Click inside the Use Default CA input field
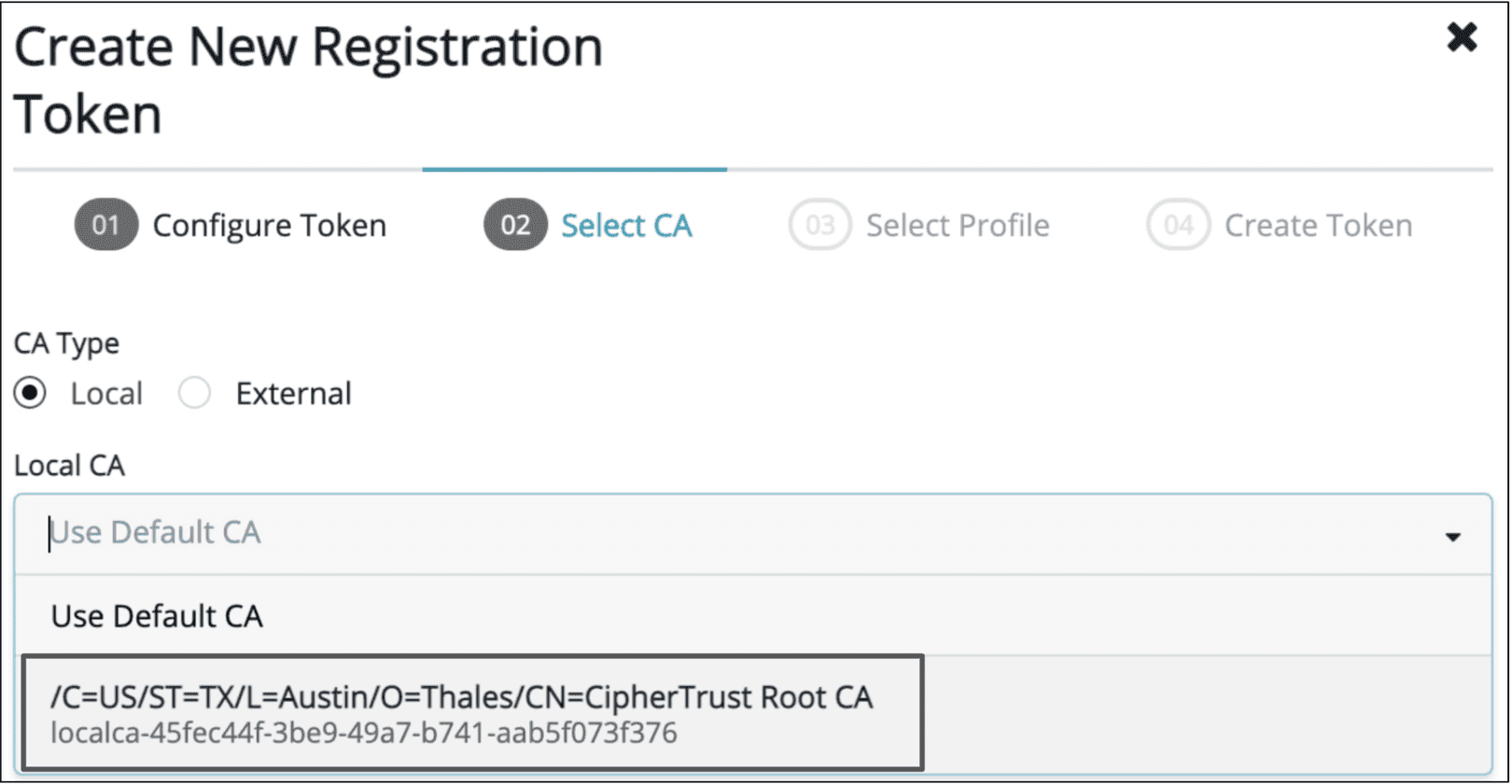The height and width of the screenshot is (784, 1512). click(x=373, y=532)
